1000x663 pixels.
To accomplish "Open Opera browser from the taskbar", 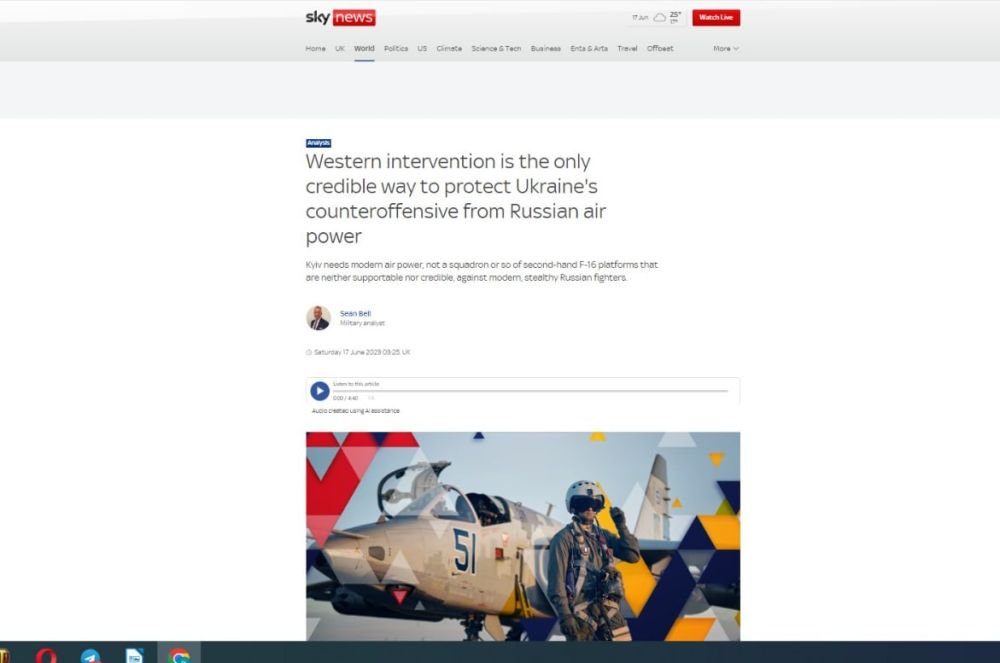I will (46, 655).
